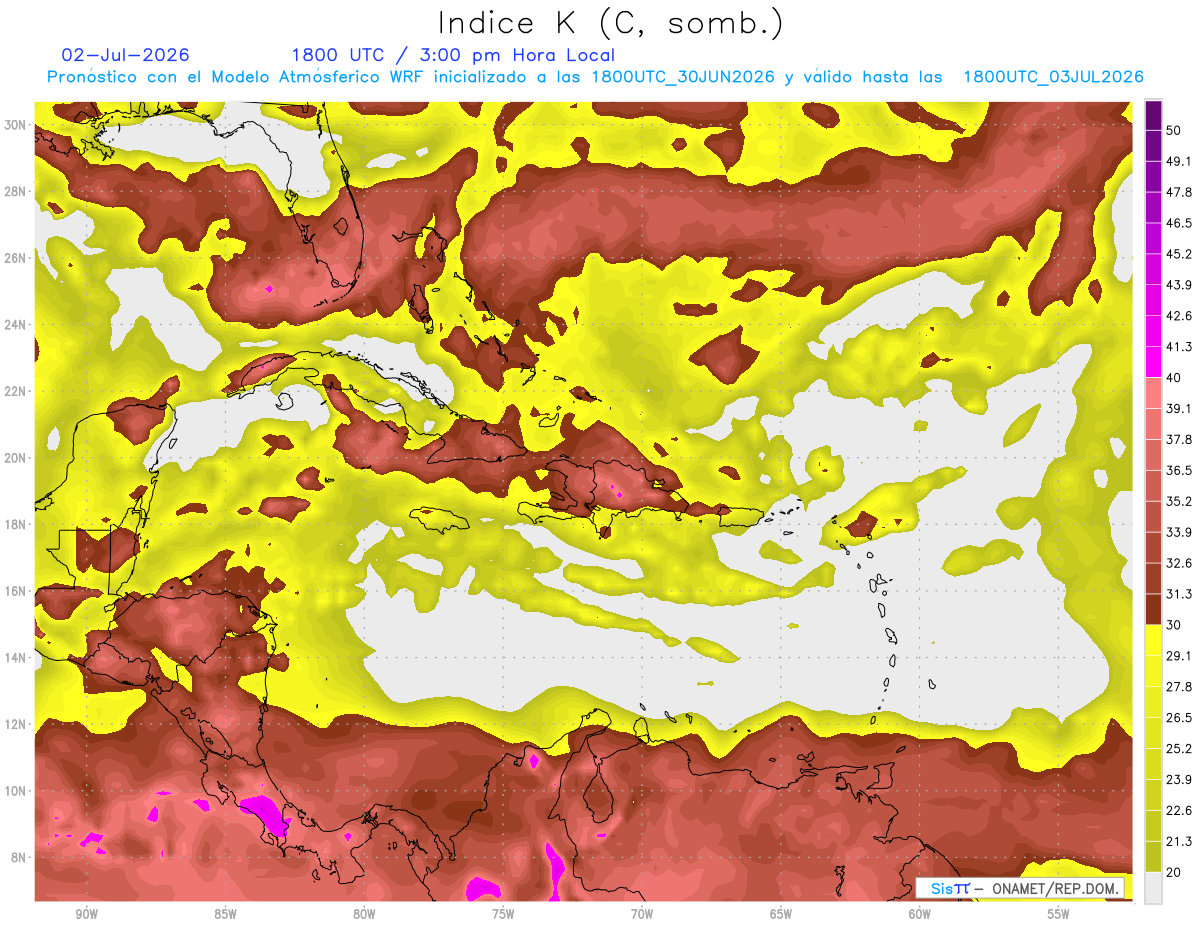The height and width of the screenshot is (927, 1200).
Task: Click the colorbar value 35.2
Action: [x=1179, y=501]
